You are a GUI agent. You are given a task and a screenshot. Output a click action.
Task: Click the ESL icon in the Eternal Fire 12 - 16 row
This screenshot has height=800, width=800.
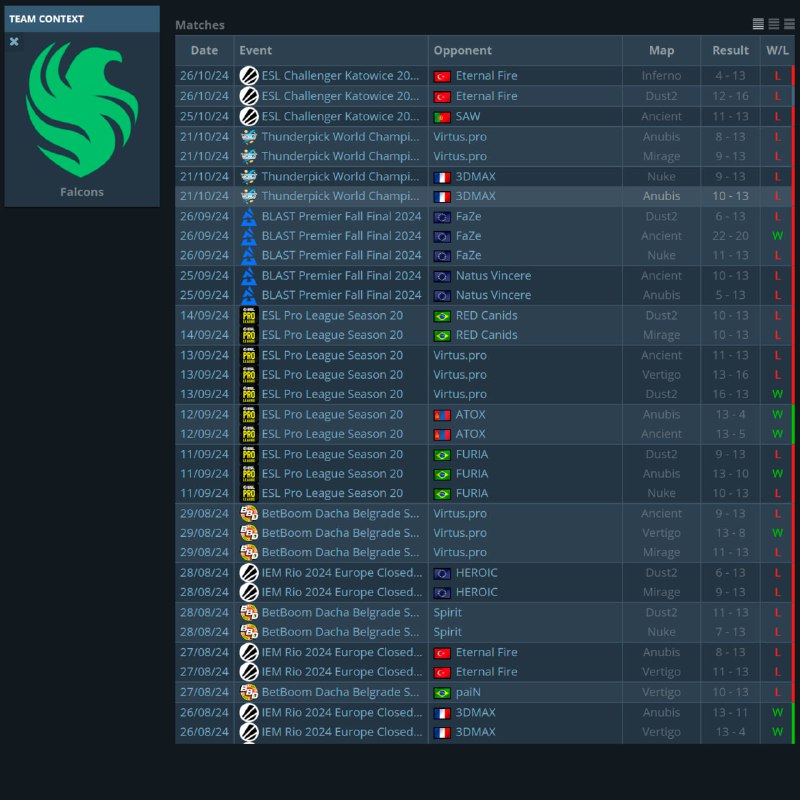(249, 96)
